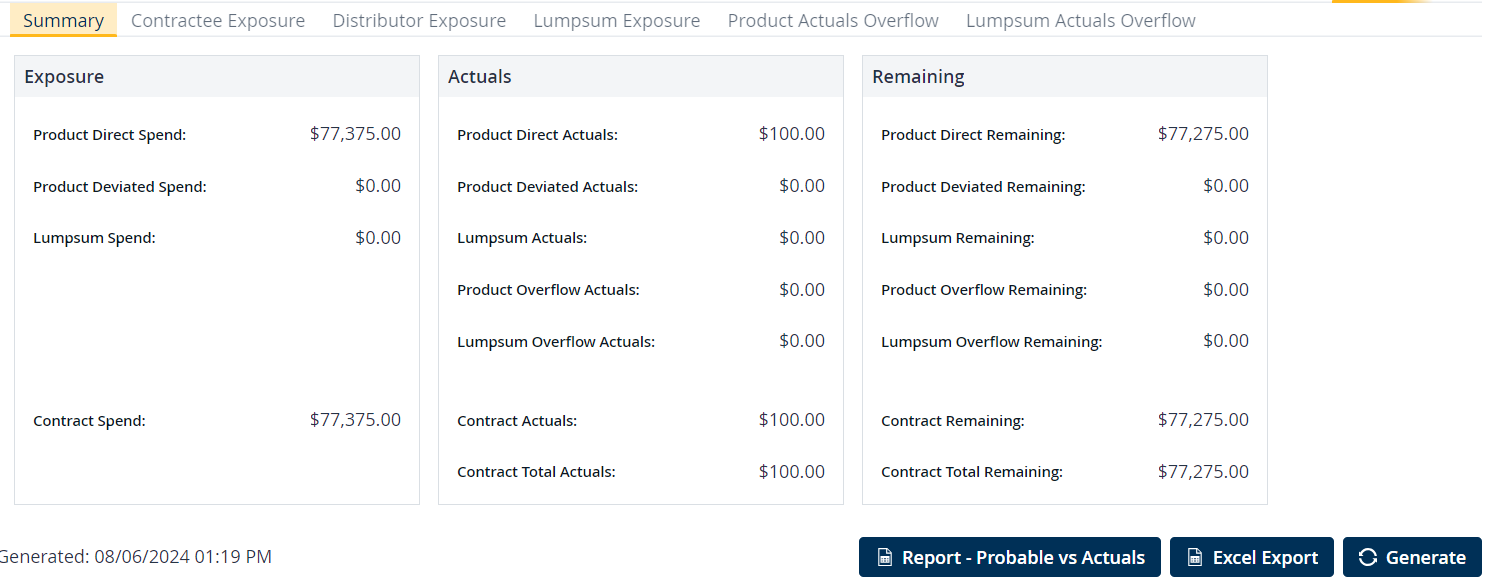Viewport: 1495px width, 584px height.
Task: Click the spreadsheet icon on Excel Export button
Action: point(1195,558)
